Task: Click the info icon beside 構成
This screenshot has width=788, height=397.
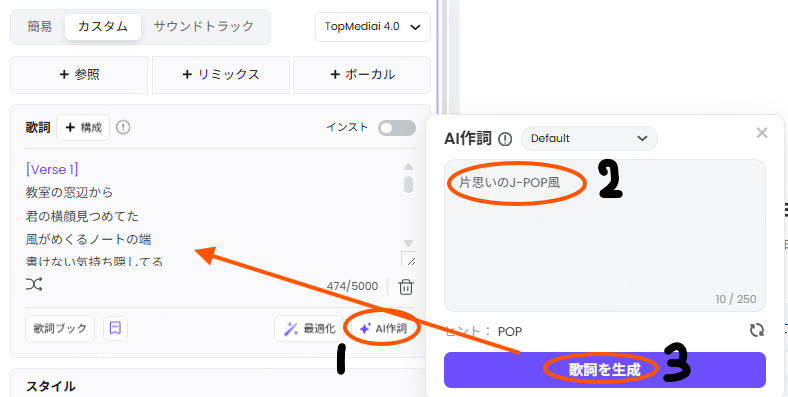Action: [x=123, y=128]
